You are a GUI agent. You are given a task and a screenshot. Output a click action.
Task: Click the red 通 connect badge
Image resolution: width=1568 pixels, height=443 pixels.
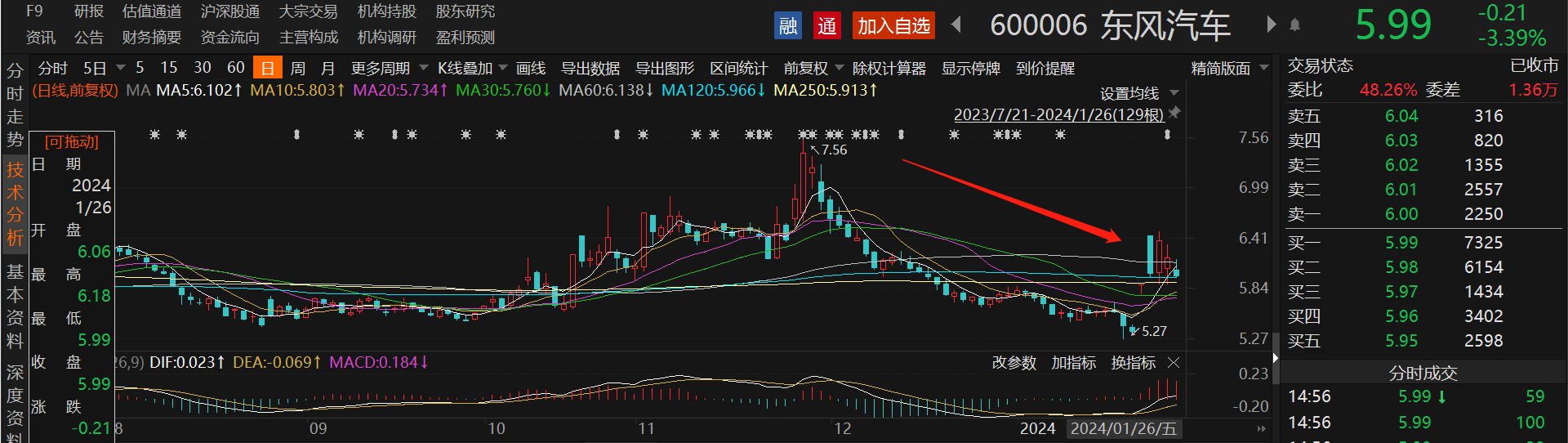pyautogui.click(x=827, y=26)
